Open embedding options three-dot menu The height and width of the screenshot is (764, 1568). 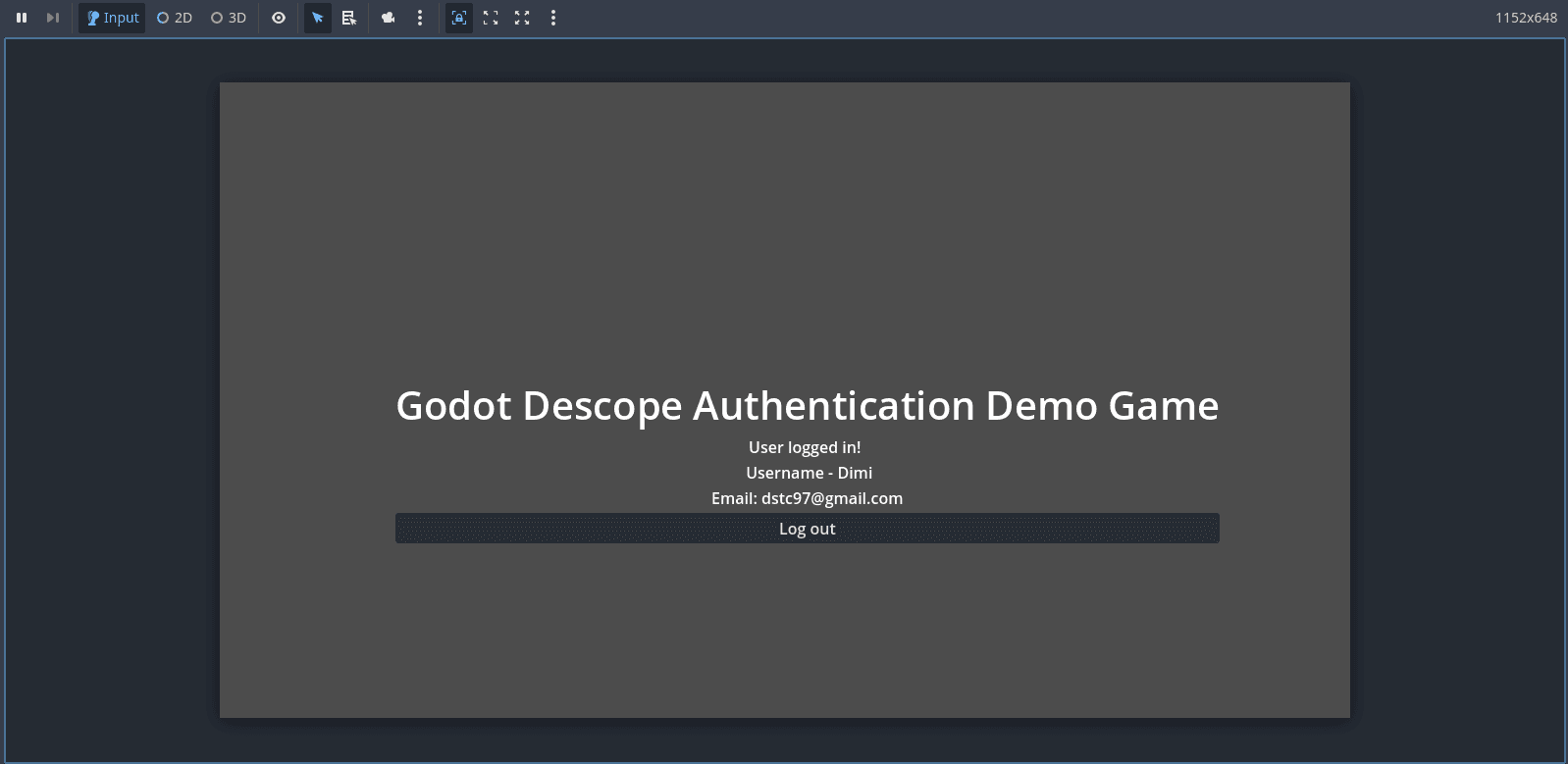pos(553,18)
